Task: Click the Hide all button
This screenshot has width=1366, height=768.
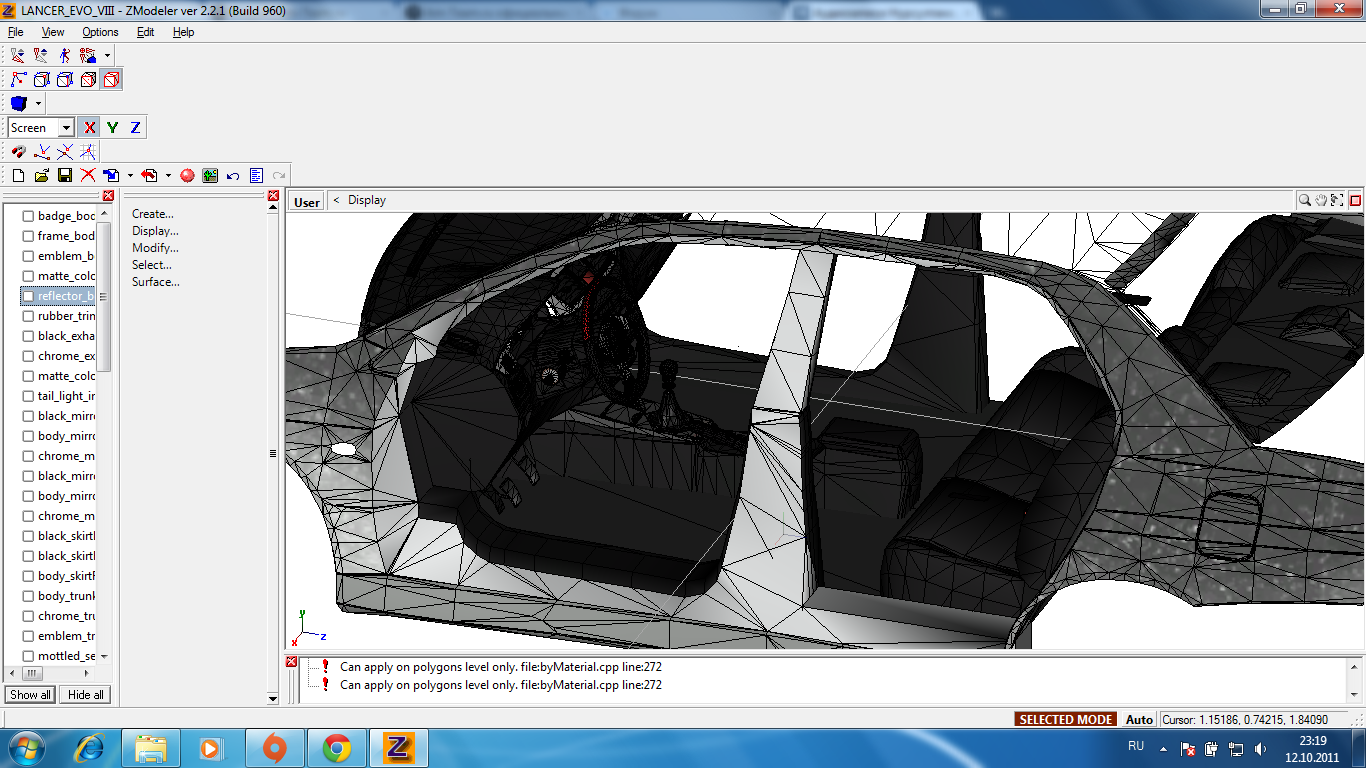Action: point(85,695)
